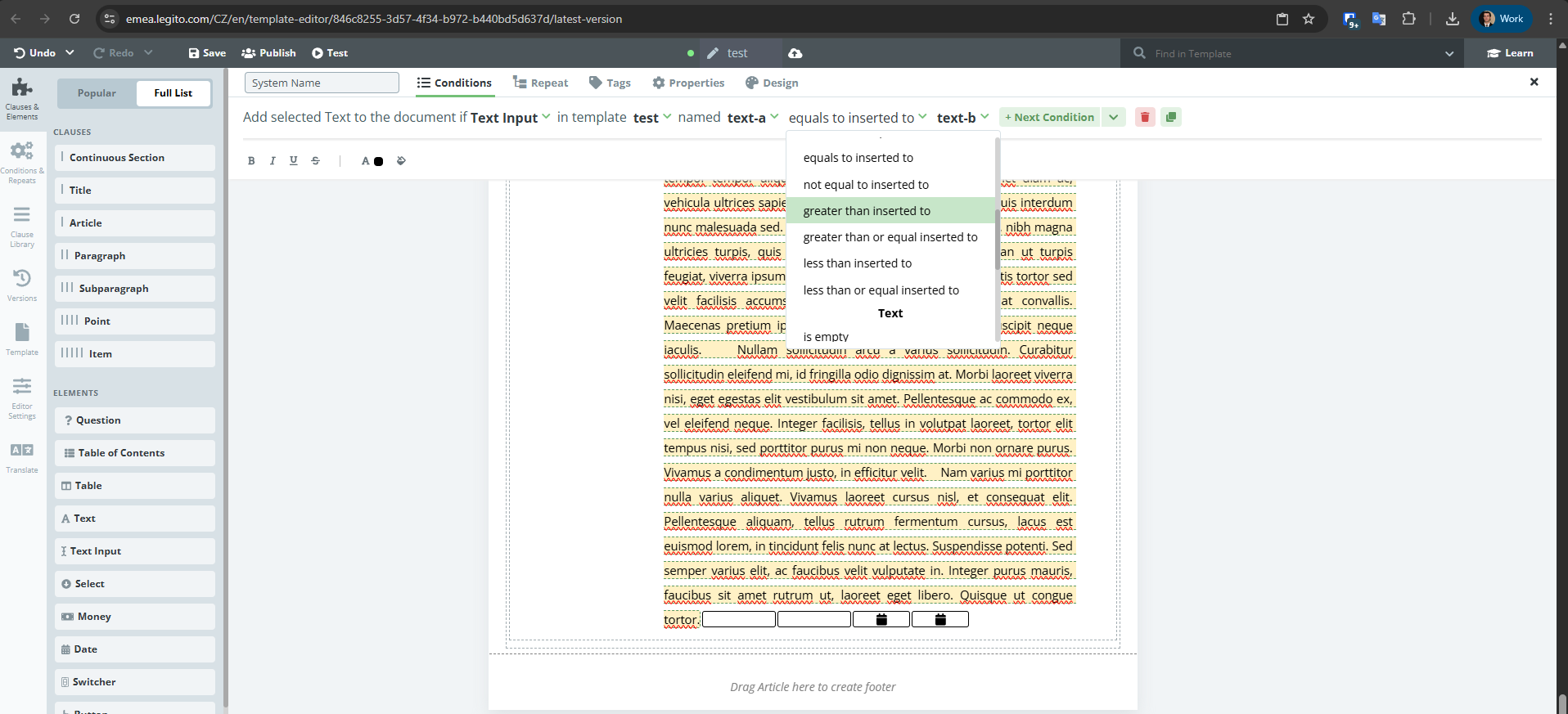
Task: Click the Publish button
Action: pos(269,53)
